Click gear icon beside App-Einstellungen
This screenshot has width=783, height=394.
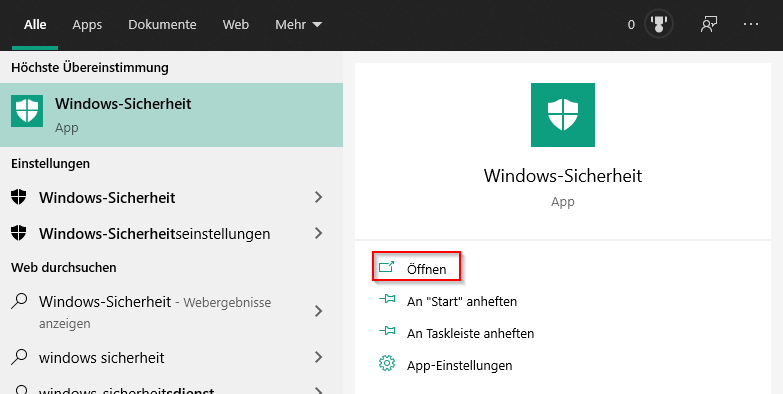click(x=387, y=364)
